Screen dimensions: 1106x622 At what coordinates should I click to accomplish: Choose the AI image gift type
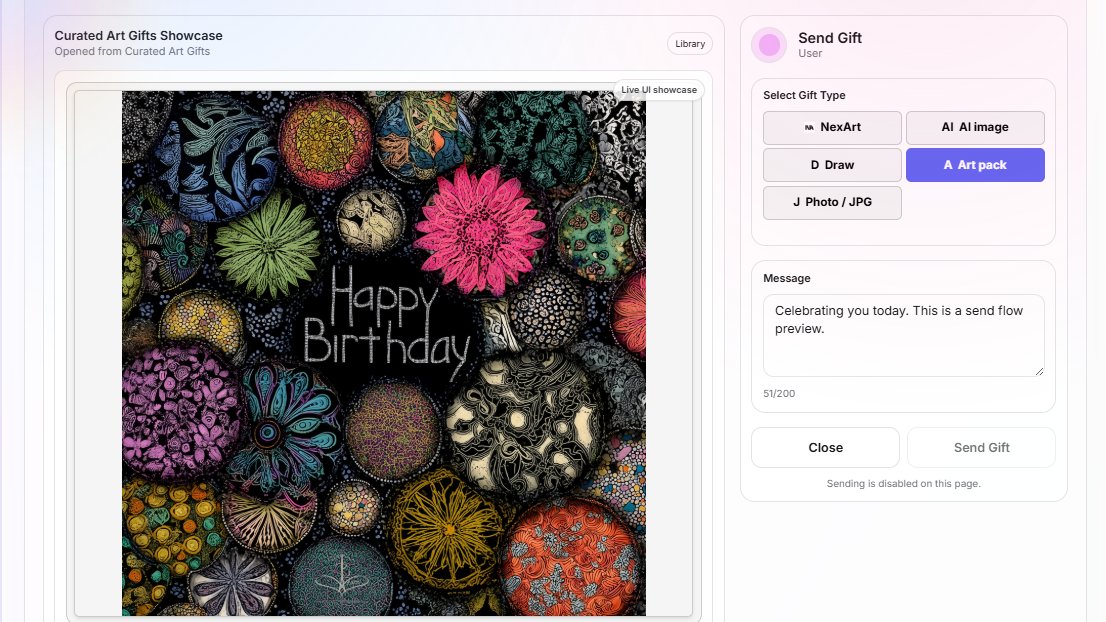coord(975,128)
